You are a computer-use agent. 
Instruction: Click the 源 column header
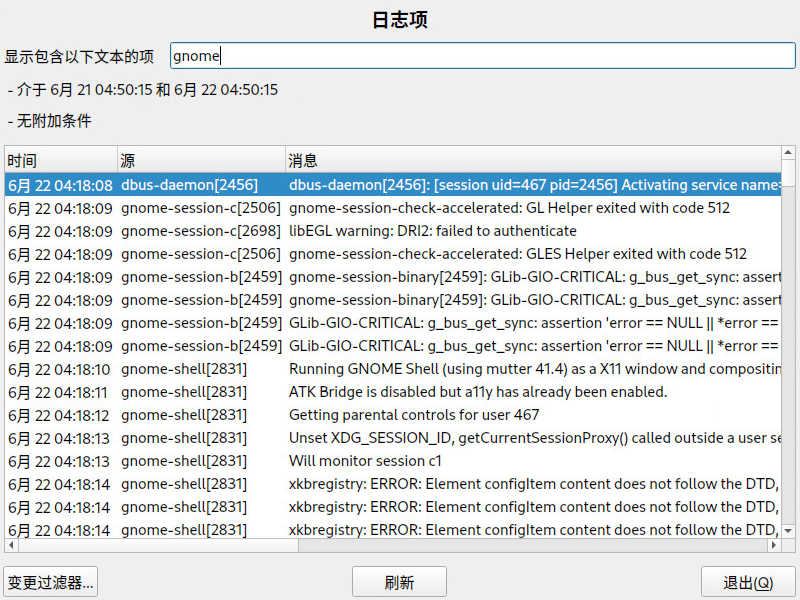200,160
